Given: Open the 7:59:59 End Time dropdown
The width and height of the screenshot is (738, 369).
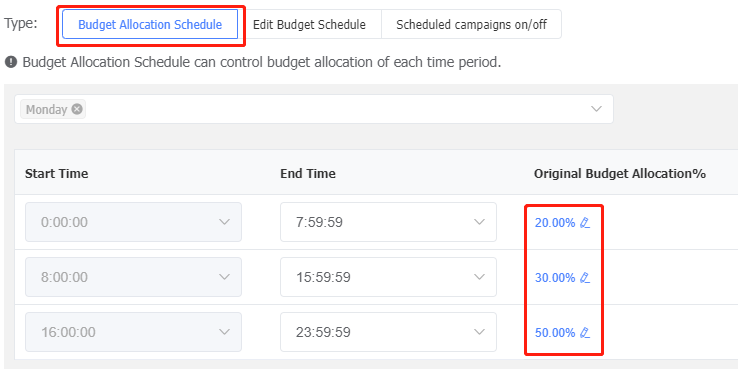Looking at the screenshot, I should tap(388, 222).
